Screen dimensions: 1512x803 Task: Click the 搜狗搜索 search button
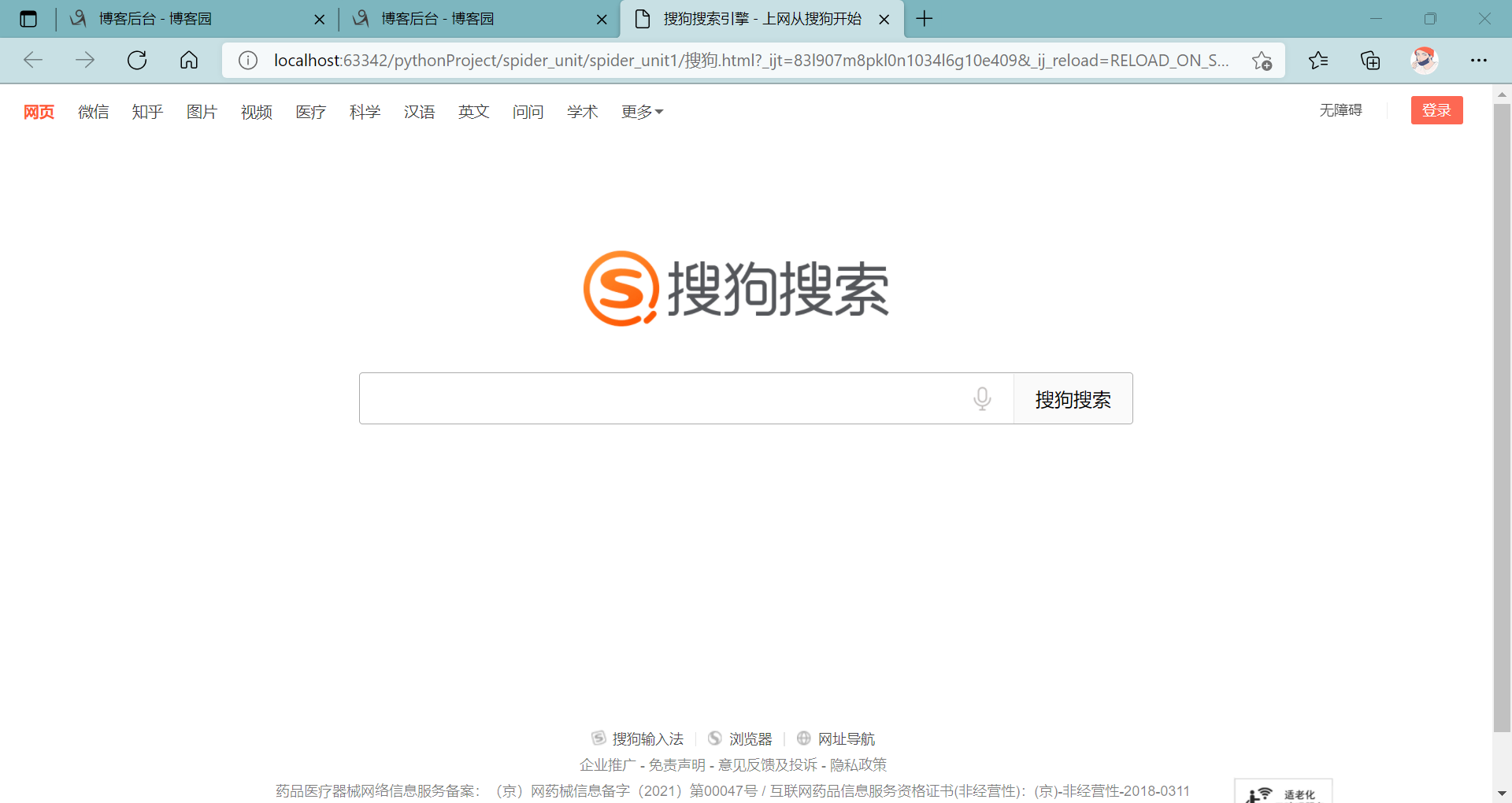pyautogui.click(x=1073, y=398)
